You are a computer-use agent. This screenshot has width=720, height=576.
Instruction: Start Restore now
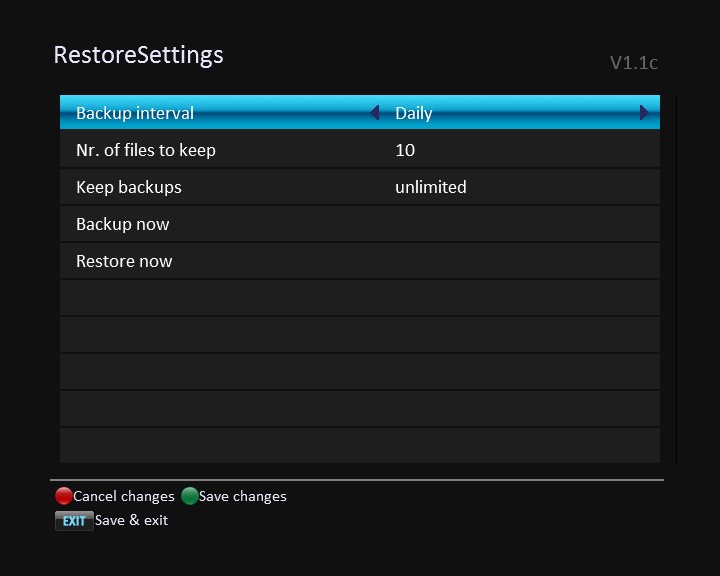click(124, 261)
